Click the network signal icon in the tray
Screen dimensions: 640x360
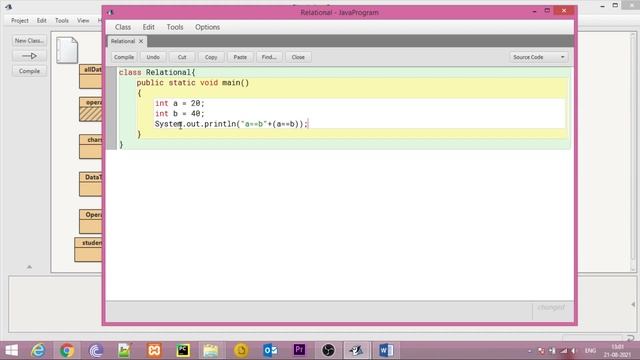click(564, 351)
